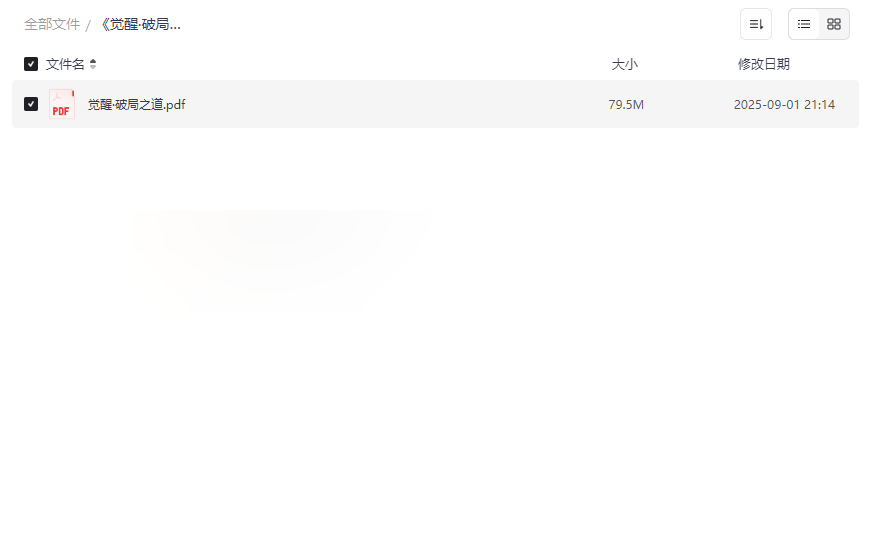Sort files by the 大小 column
The image size is (874, 538).
coord(624,64)
